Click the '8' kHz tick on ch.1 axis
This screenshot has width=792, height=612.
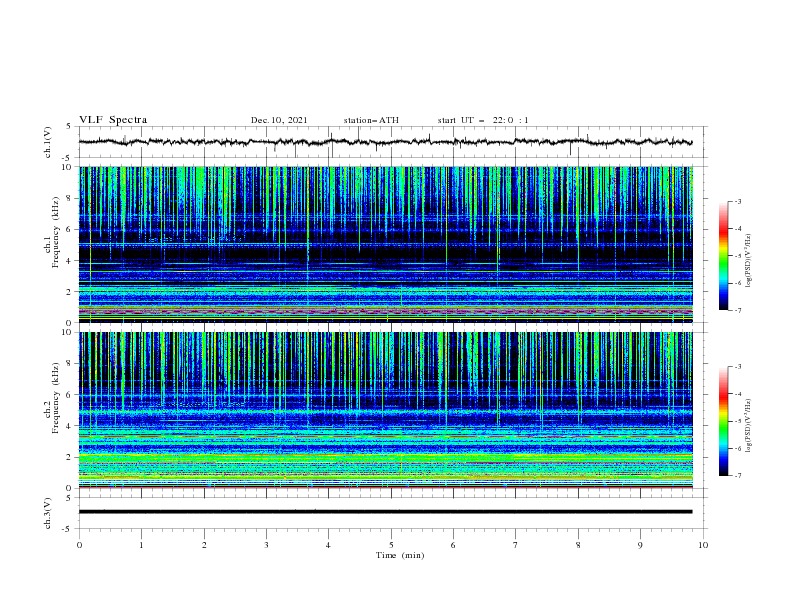[70, 198]
